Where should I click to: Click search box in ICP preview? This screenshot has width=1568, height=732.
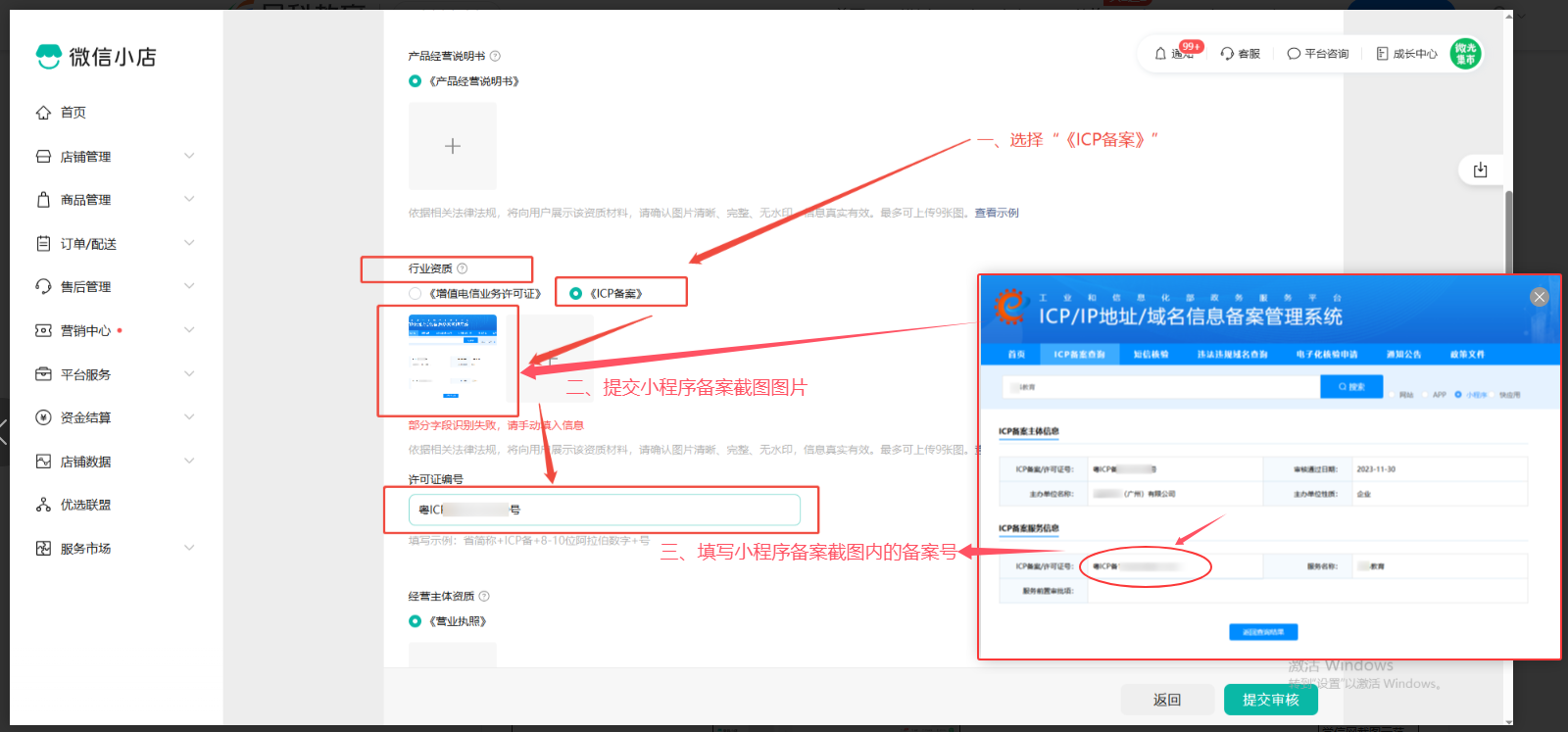point(1161,387)
